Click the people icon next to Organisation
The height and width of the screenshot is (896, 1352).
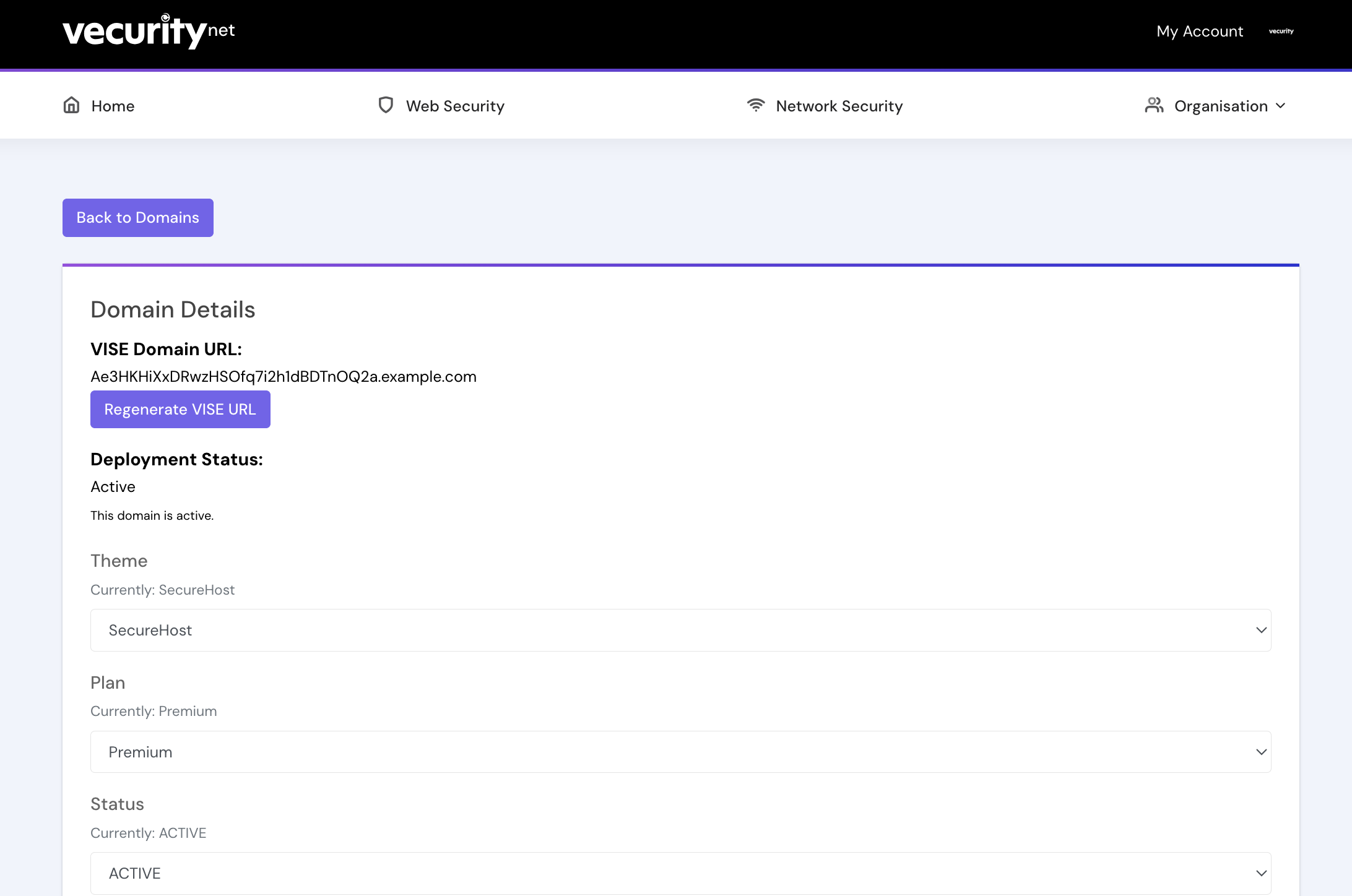click(x=1155, y=105)
